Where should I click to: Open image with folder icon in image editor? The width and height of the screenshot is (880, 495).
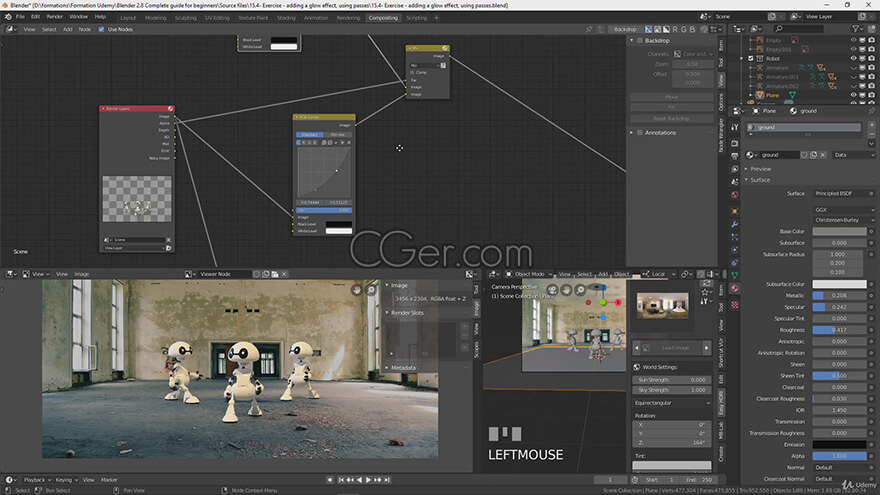(x=275, y=274)
